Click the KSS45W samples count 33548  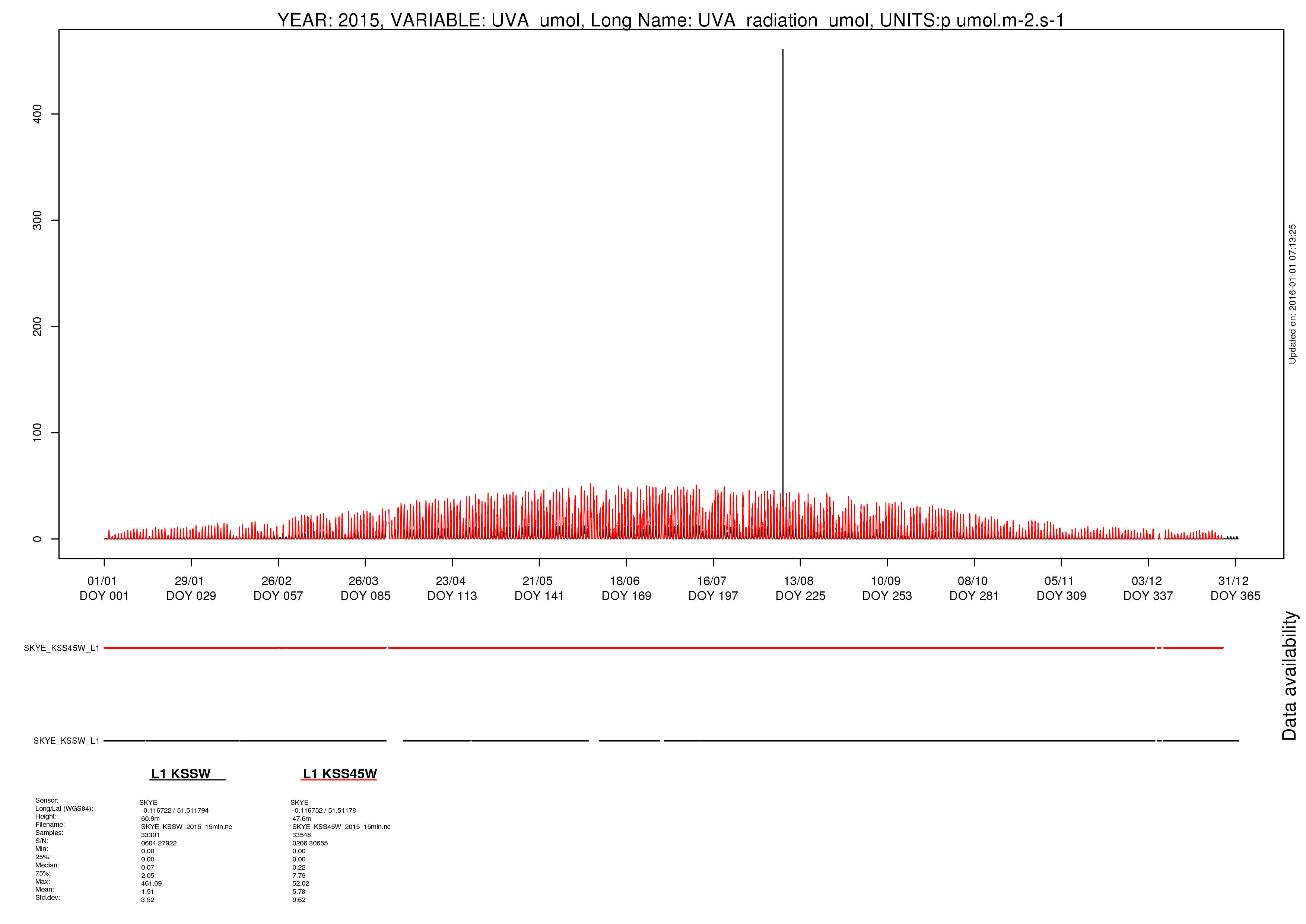[302, 835]
